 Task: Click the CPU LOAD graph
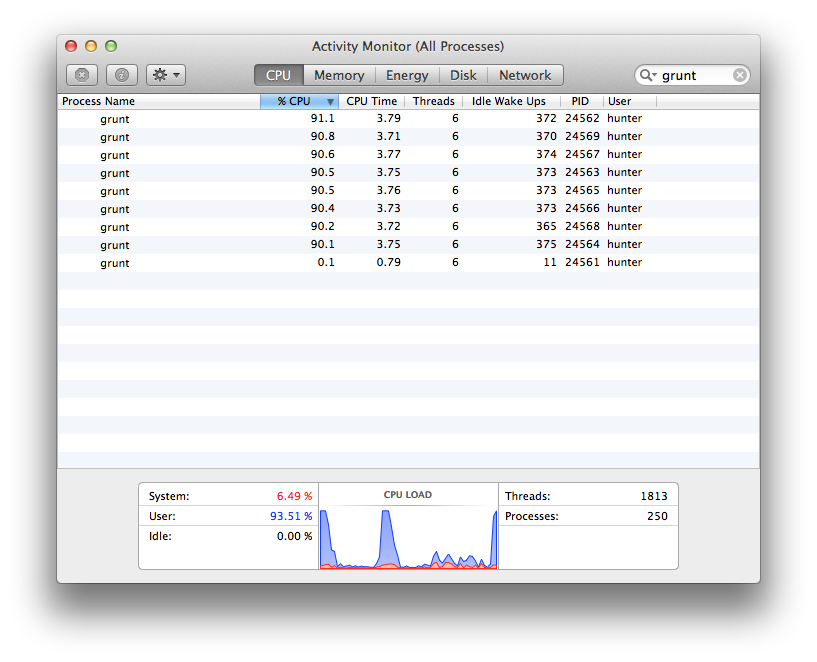coord(408,538)
